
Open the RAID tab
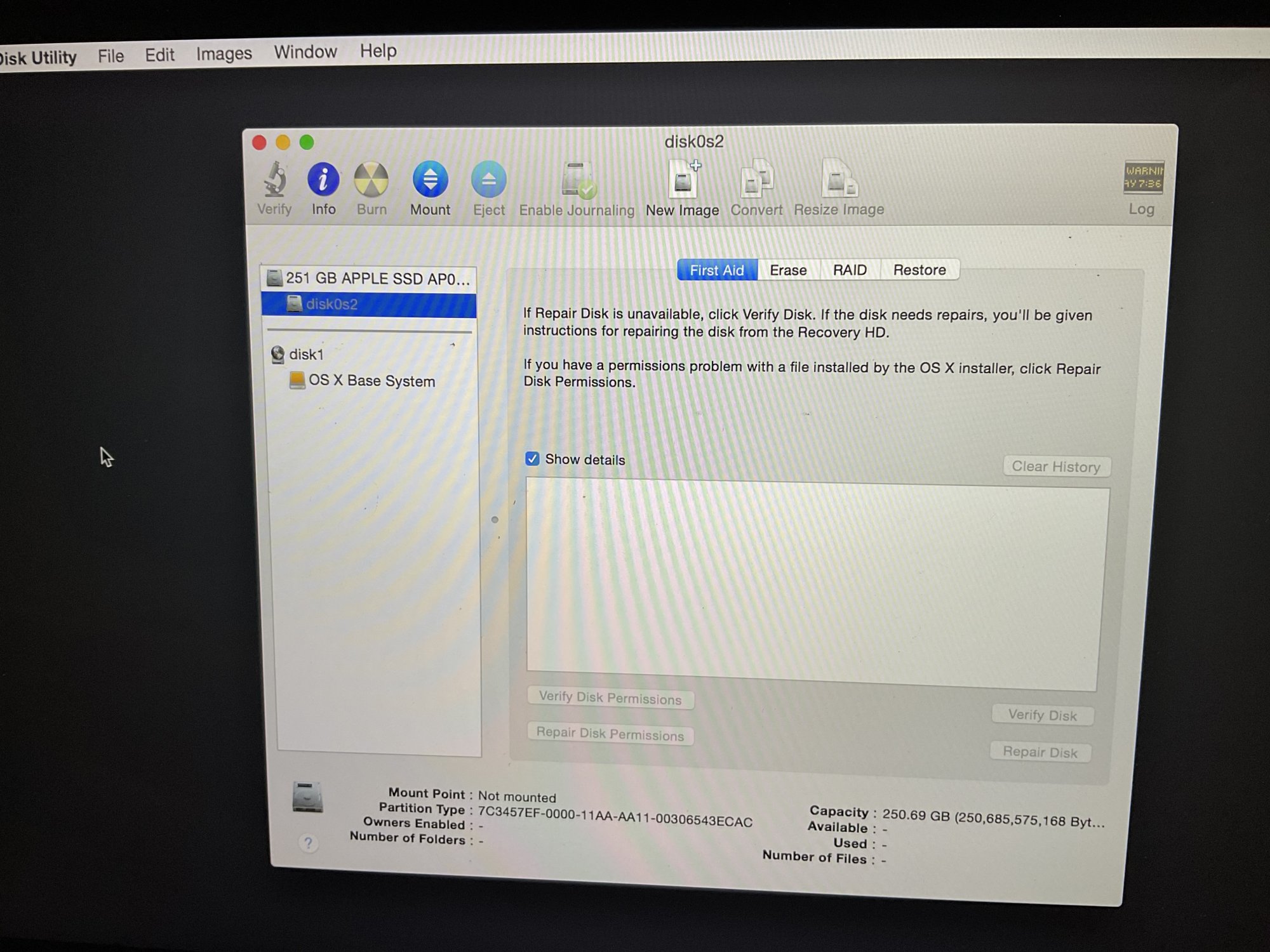point(850,270)
